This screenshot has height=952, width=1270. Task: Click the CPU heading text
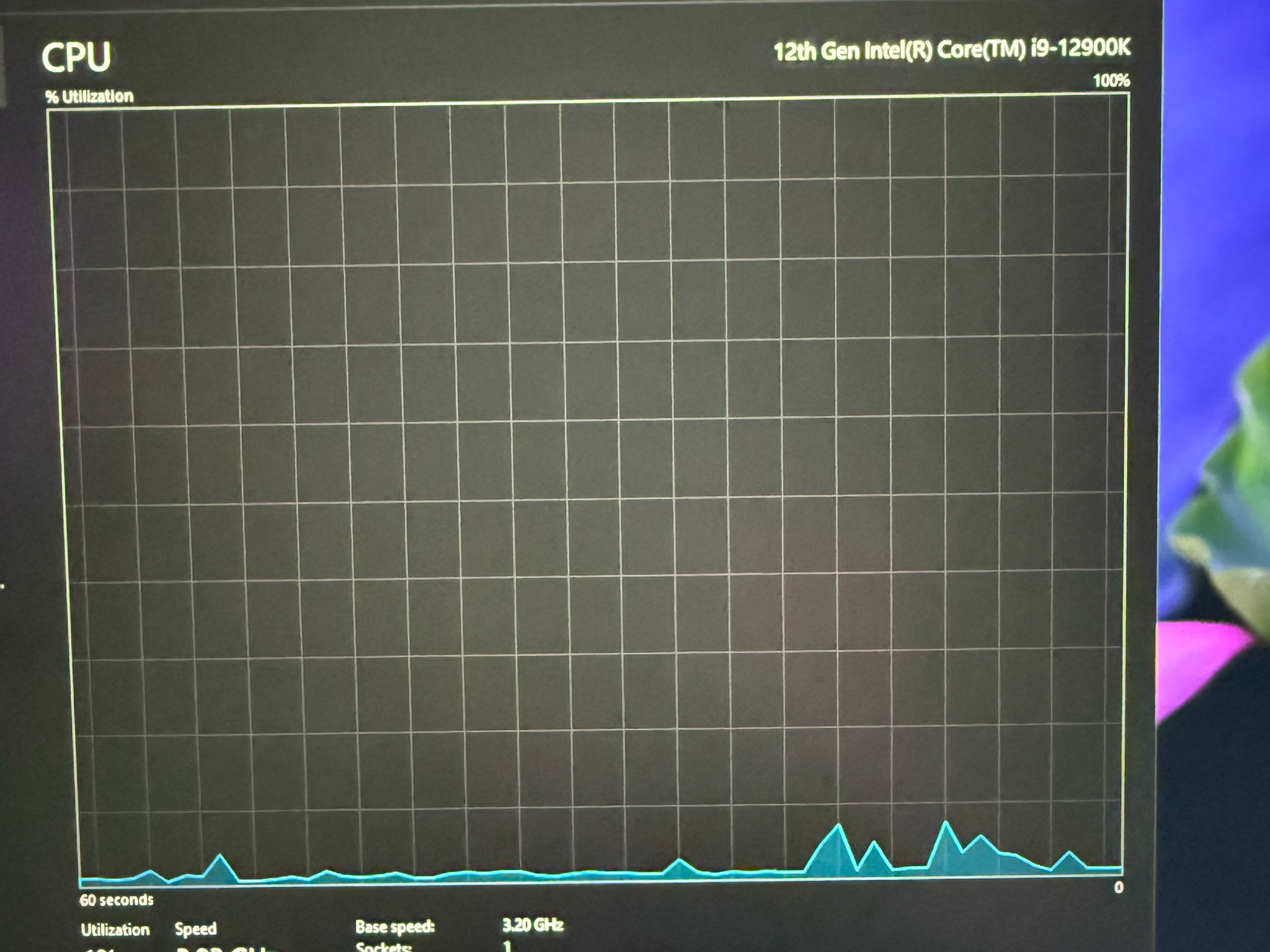(x=76, y=58)
